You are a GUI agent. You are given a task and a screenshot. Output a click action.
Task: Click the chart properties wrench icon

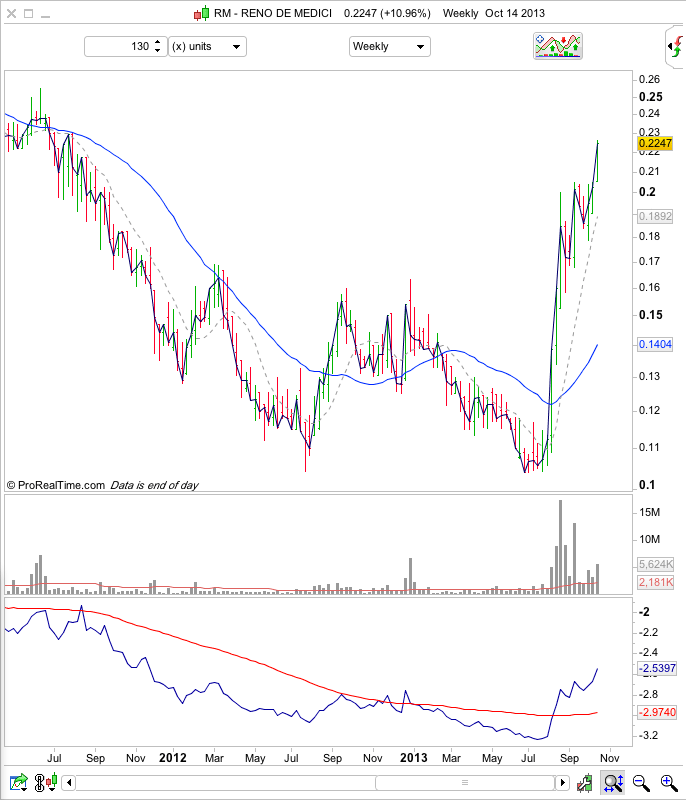(585, 783)
